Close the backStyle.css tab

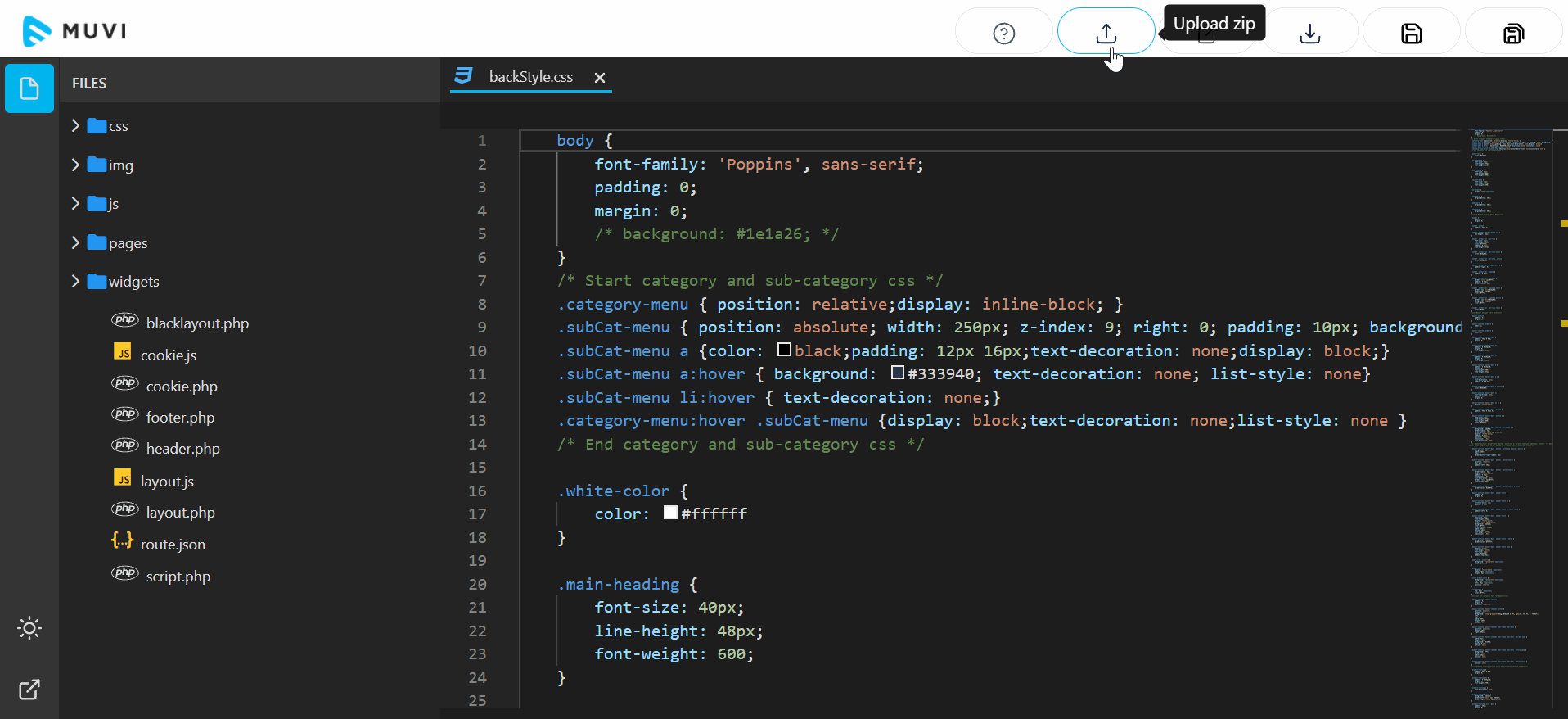coord(600,78)
